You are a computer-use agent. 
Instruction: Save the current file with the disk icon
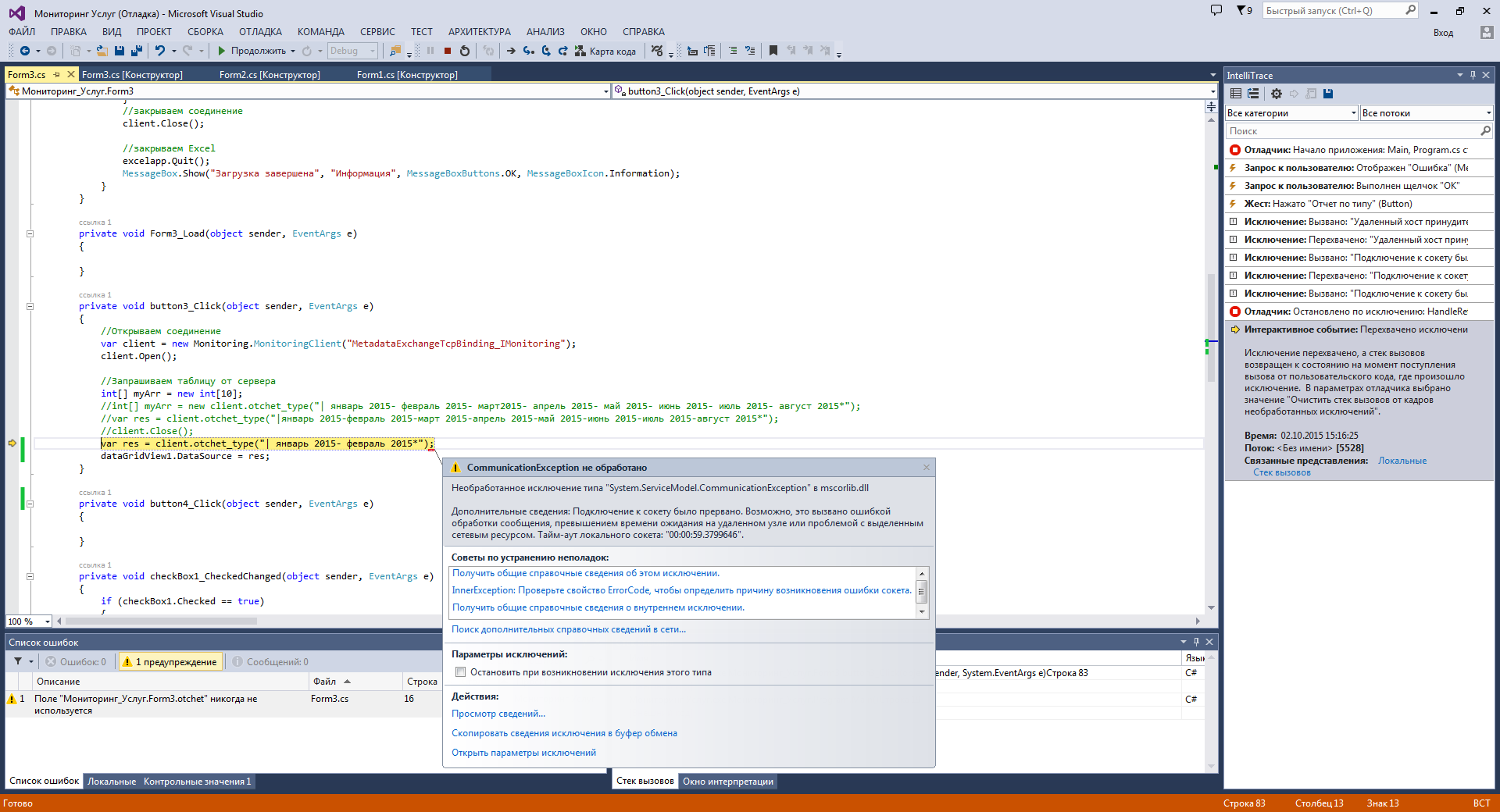120,51
